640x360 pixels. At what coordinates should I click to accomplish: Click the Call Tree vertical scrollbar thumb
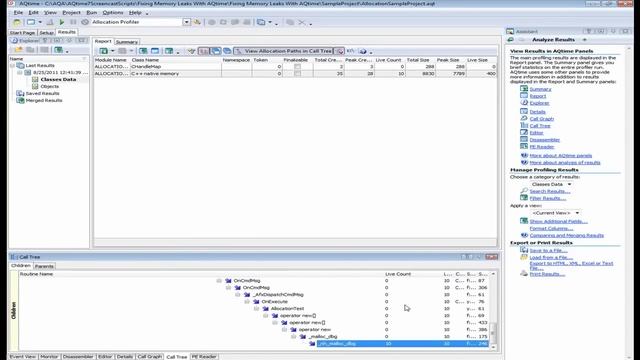tap(493, 333)
